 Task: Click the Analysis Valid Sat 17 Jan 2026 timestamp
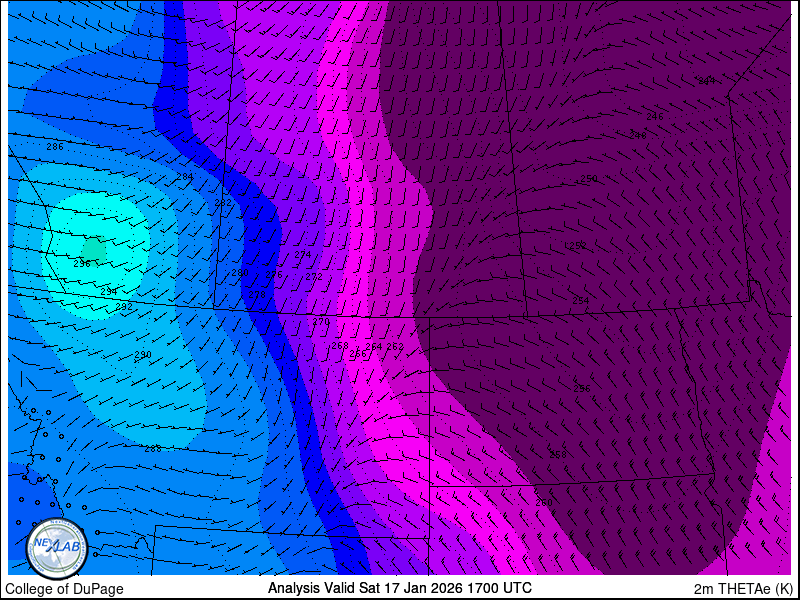[399, 587]
